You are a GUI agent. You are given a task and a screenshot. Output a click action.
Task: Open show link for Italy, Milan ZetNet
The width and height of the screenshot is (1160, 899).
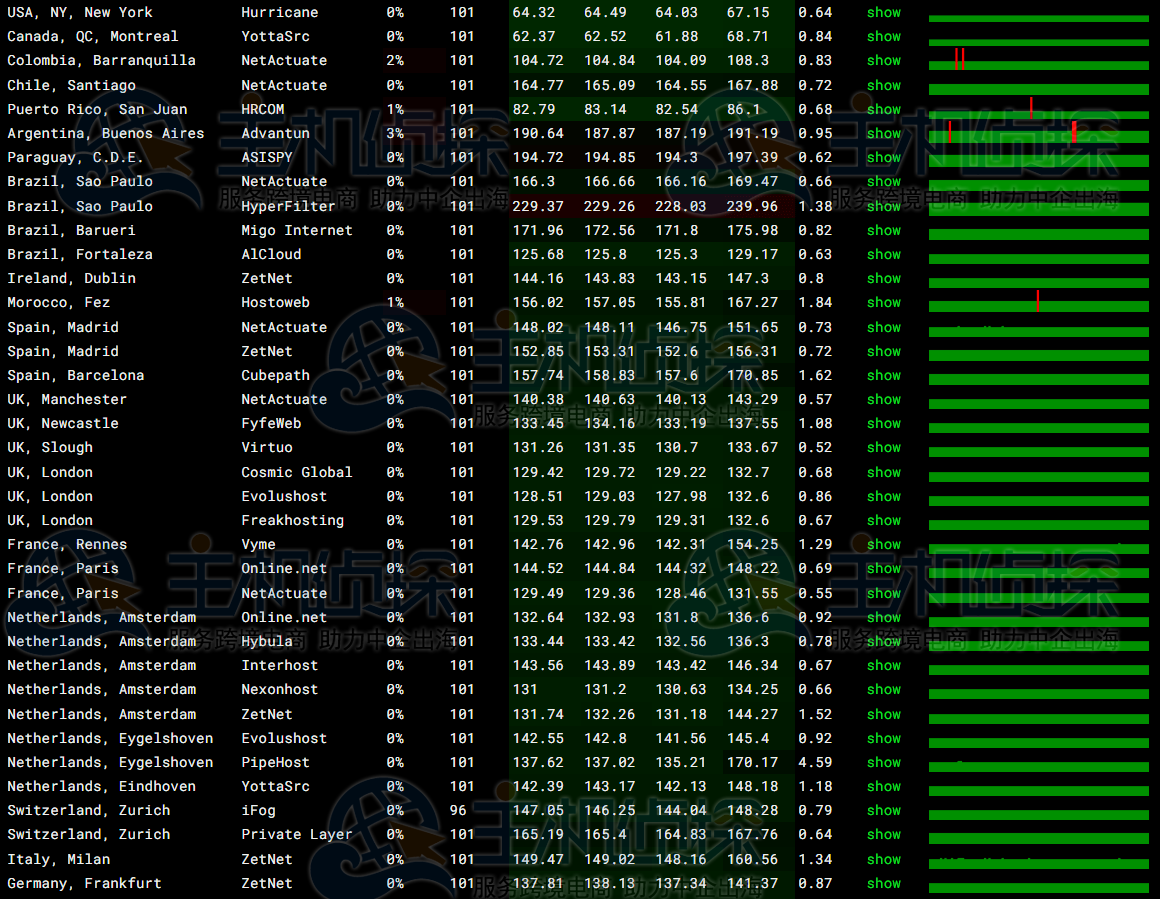(883, 859)
